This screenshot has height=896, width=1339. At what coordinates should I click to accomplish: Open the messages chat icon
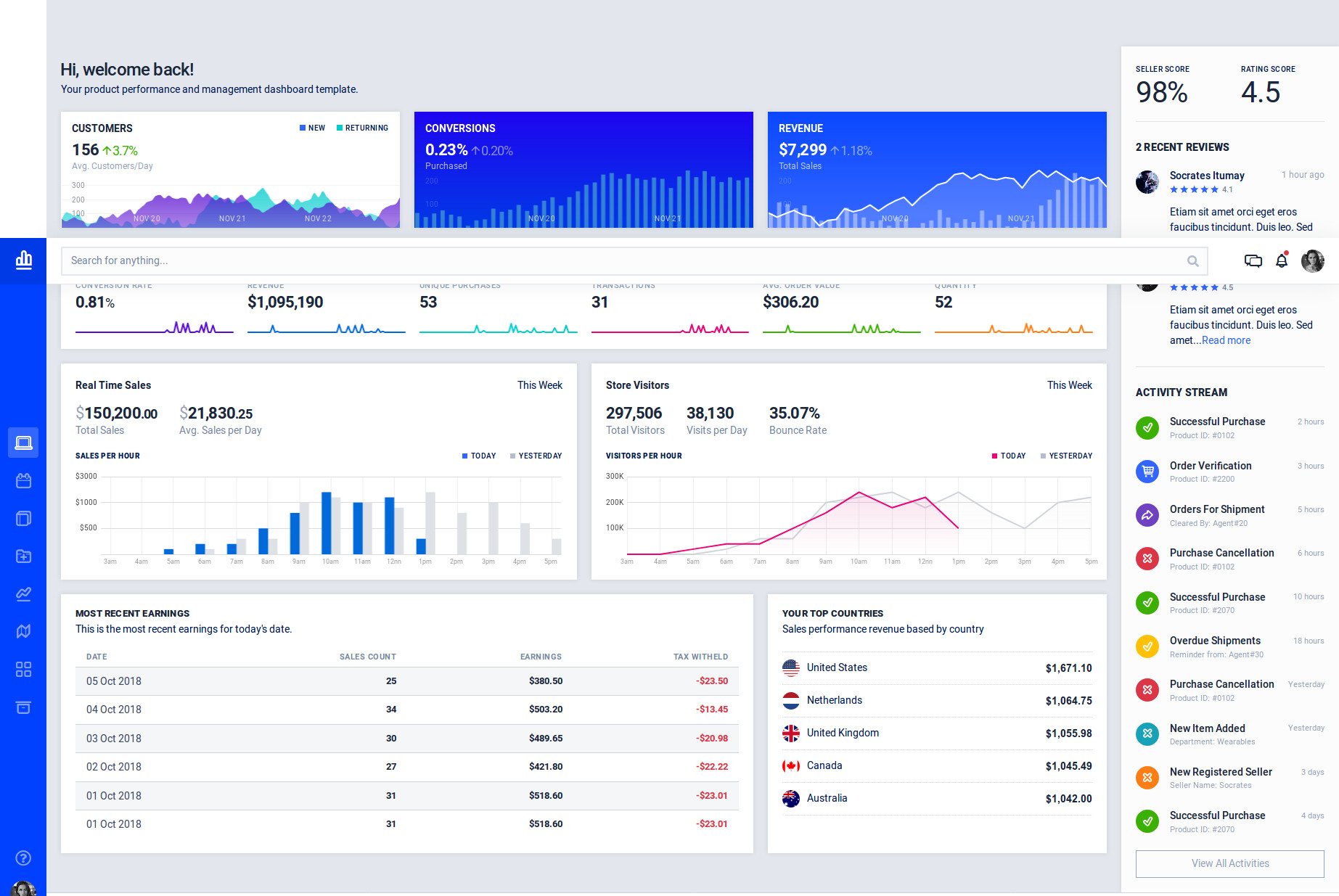coord(1253,261)
